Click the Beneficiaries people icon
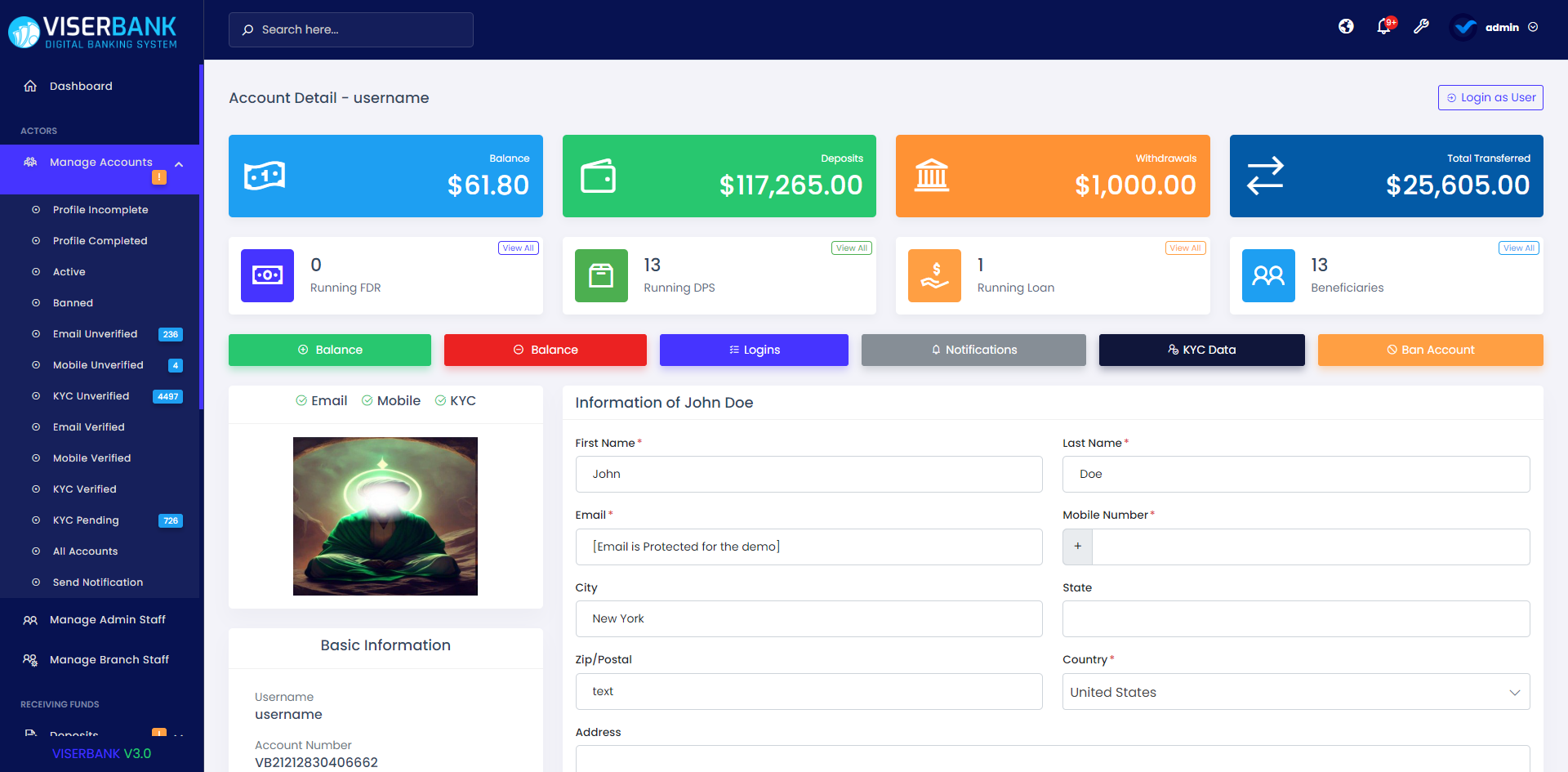 point(1268,275)
